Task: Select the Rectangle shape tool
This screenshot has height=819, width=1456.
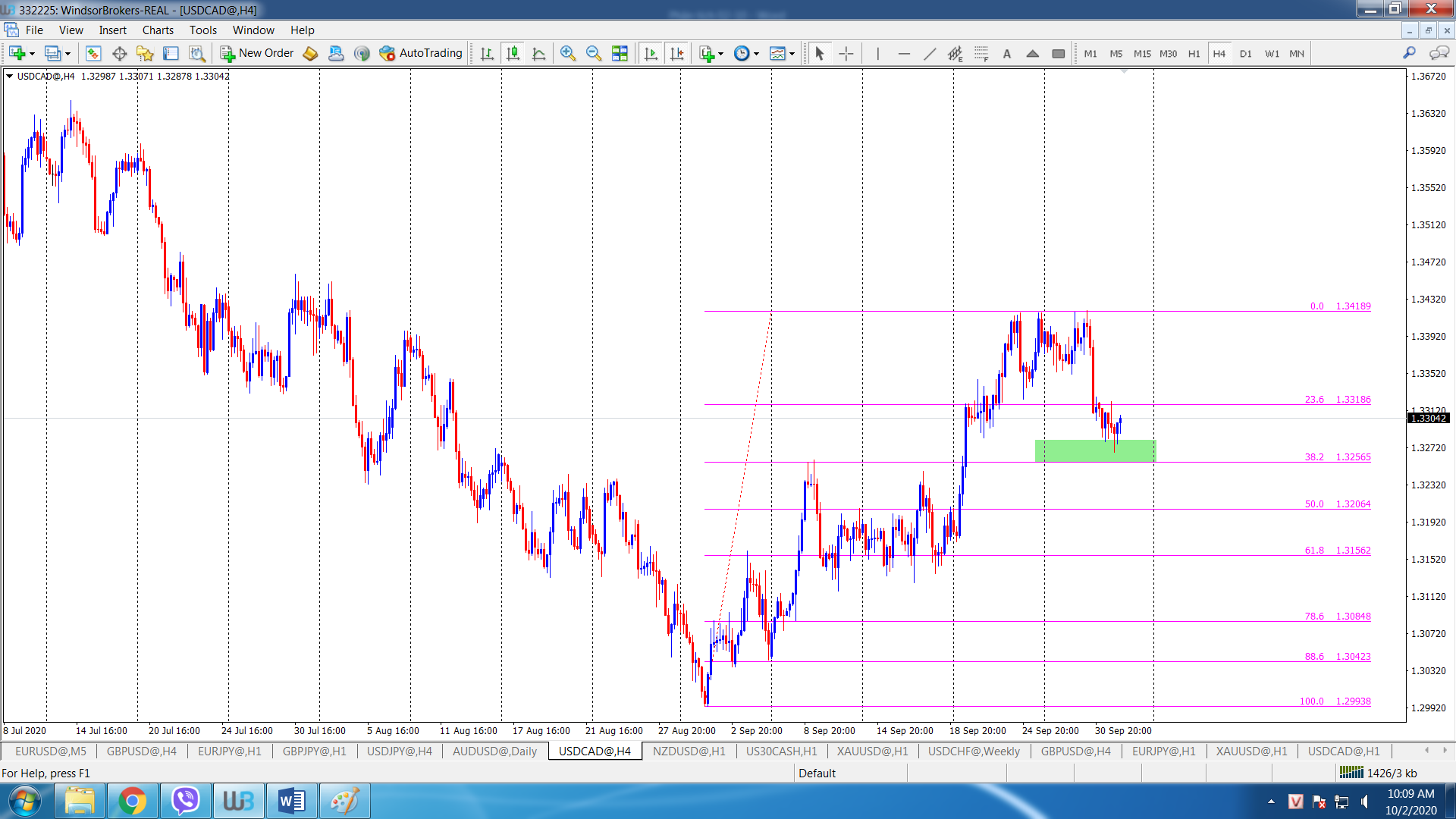Action: pos(1059,53)
